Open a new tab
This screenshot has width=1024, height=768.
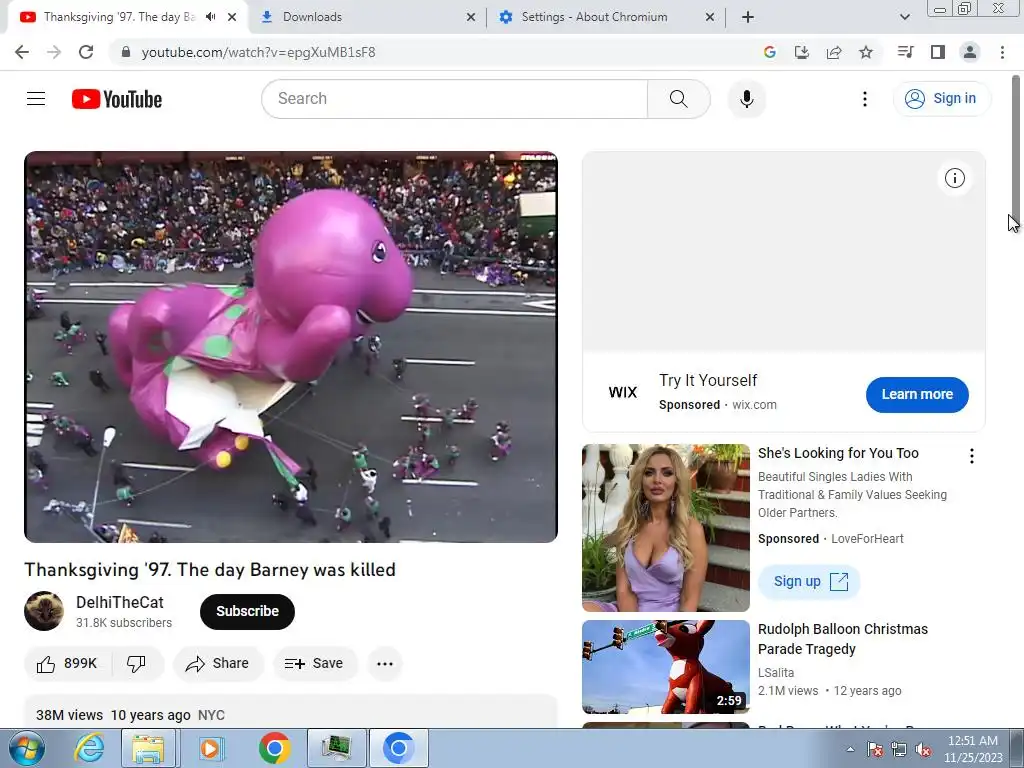coord(748,17)
